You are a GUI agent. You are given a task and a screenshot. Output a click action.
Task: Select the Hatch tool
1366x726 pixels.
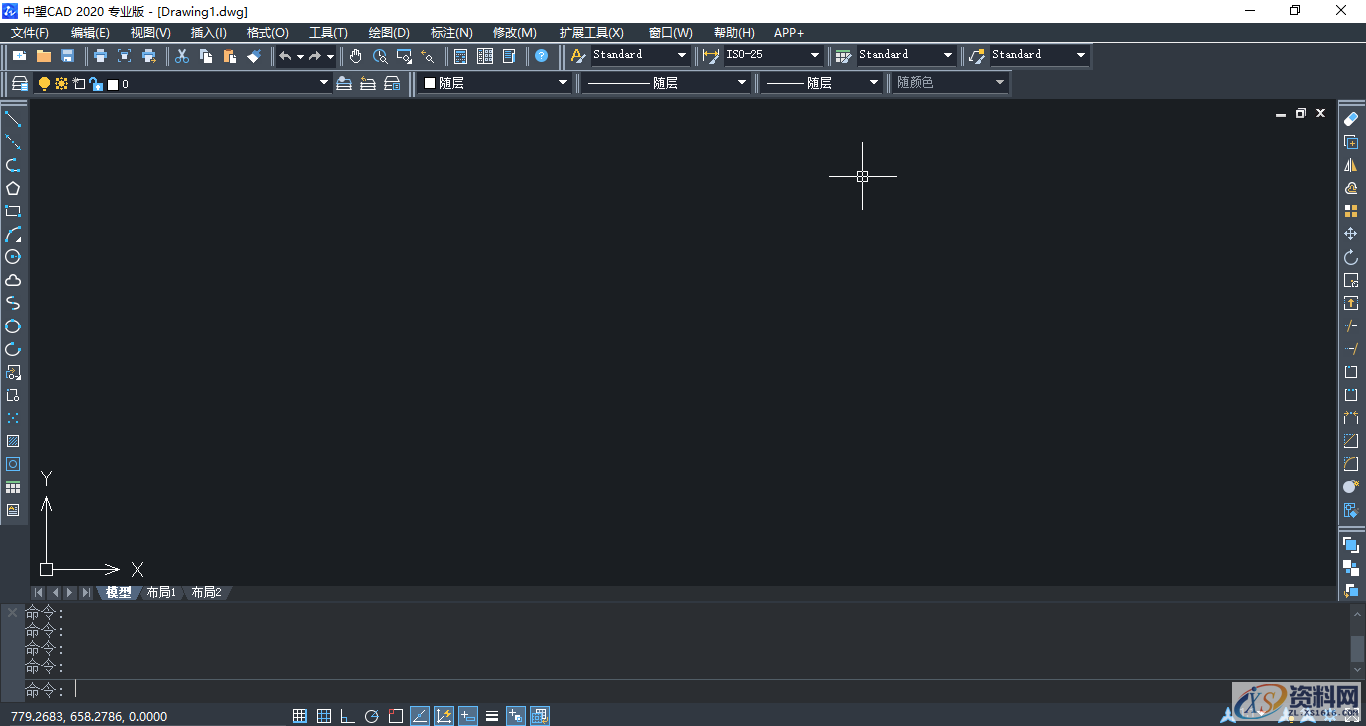13,441
